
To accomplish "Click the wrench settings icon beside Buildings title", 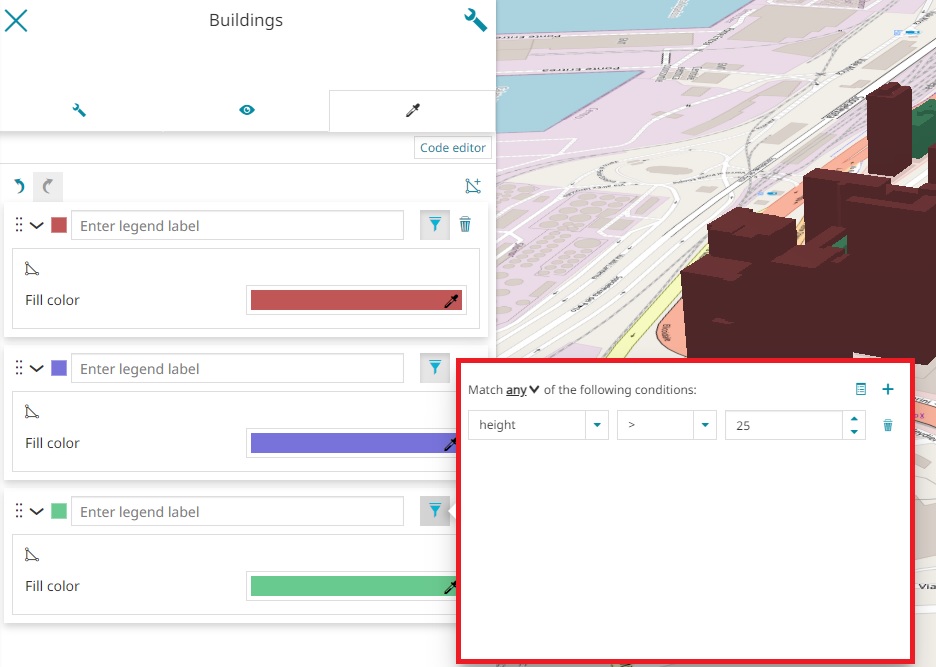I will pos(475,20).
